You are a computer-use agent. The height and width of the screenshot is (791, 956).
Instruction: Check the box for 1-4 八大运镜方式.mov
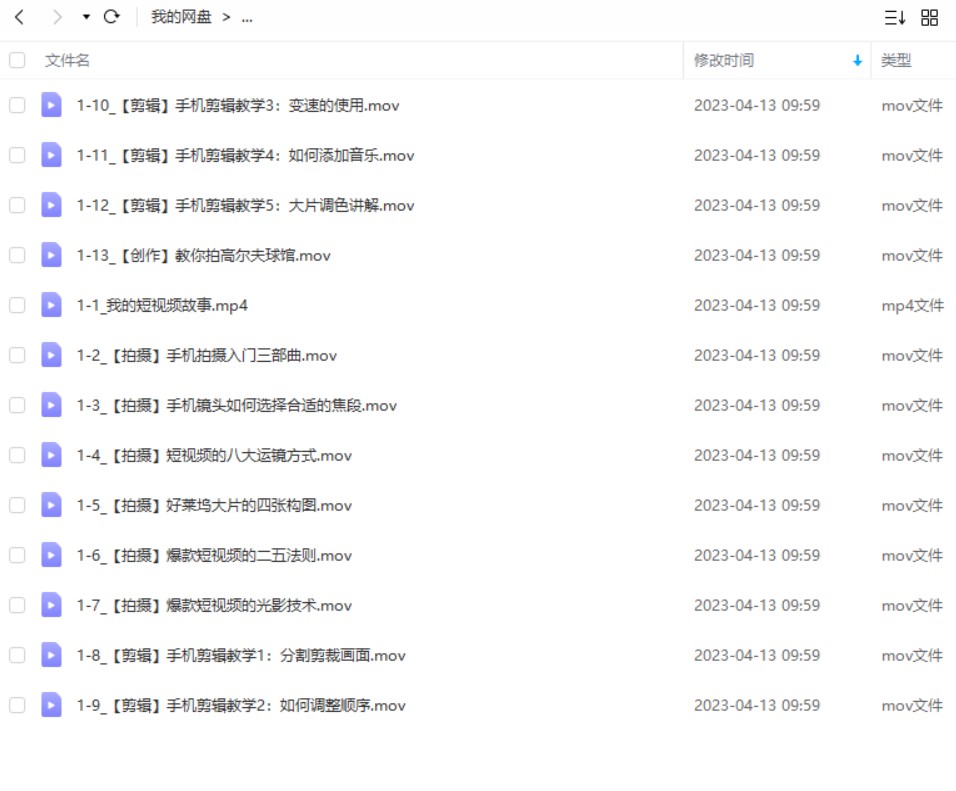click(17, 456)
